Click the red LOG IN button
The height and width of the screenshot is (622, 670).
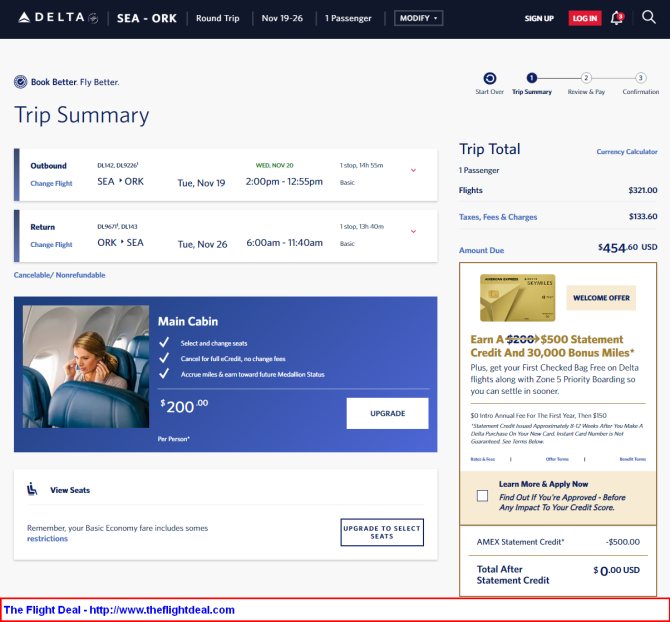click(585, 18)
